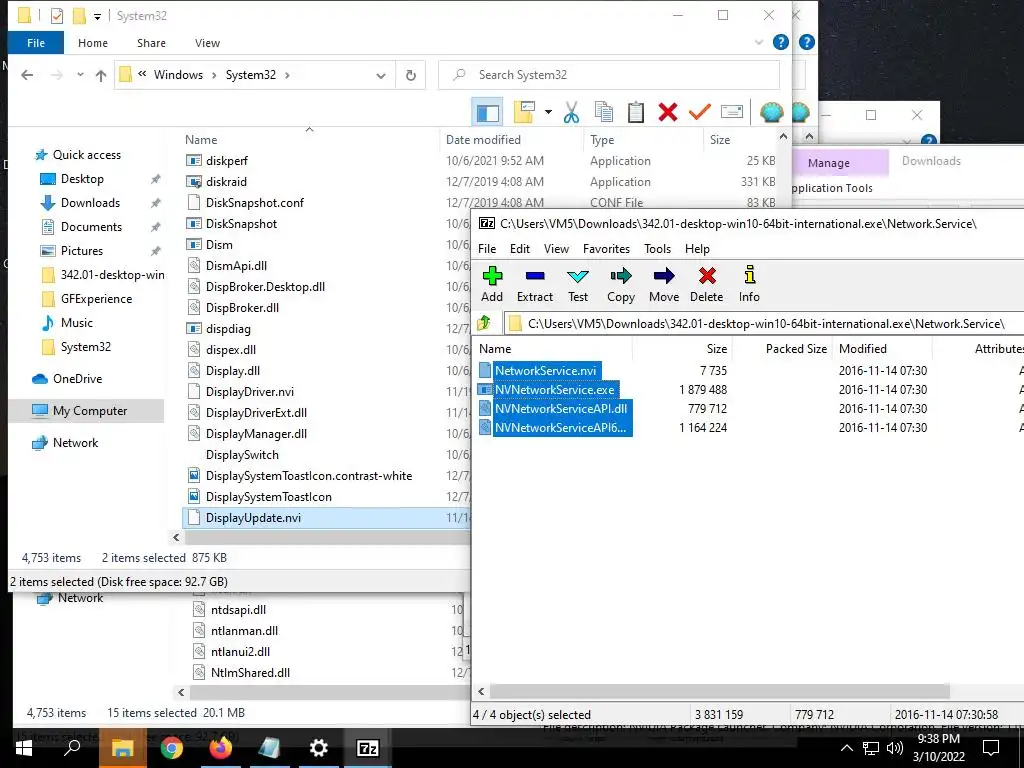Expand the address bar history dropdown

tap(381, 76)
